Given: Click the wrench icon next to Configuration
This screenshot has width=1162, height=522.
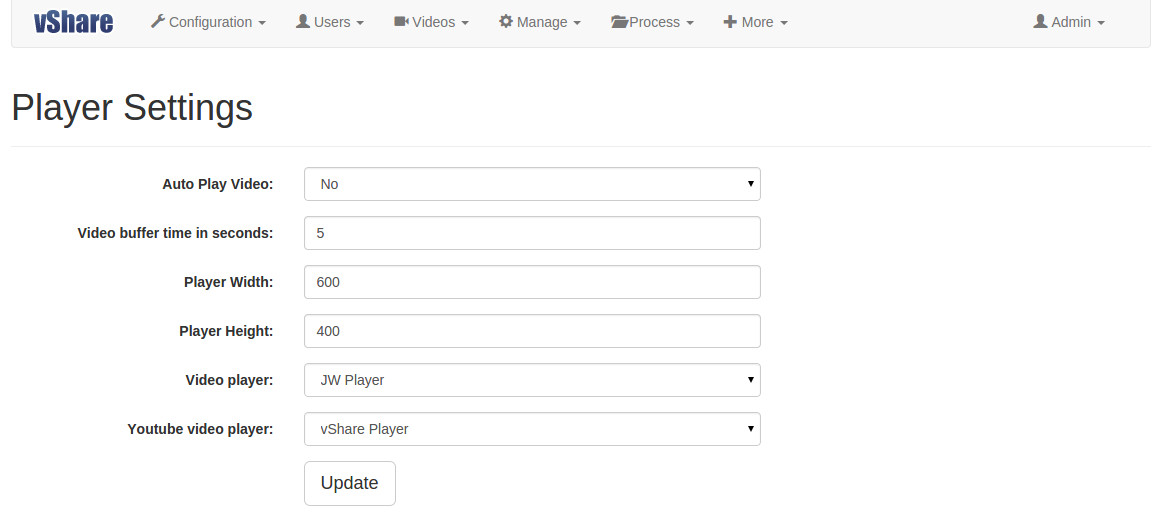Looking at the screenshot, I should click(x=158, y=22).
